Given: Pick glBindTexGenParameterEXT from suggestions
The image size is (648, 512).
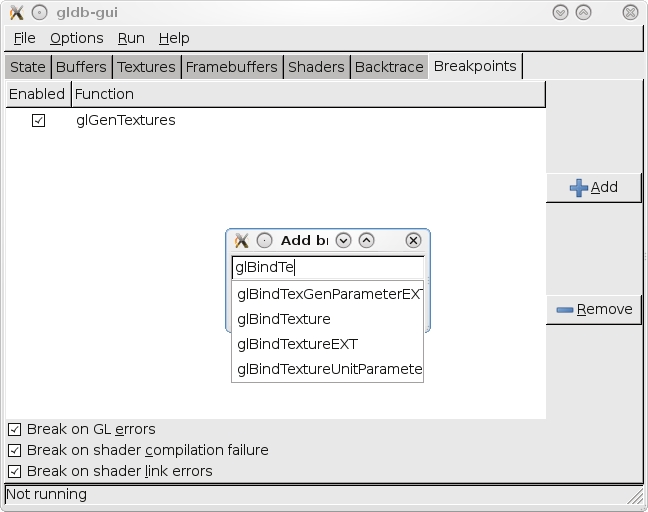Looking at the screenshot, I should pos(328,294).
